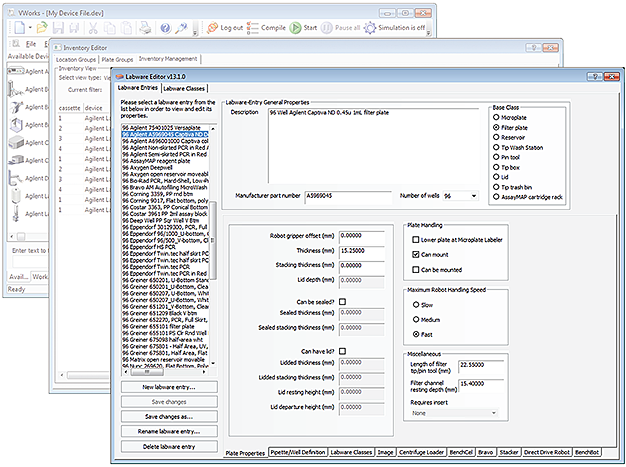Click the Copy icon in VWorks toolbar
Viewport: 626px width, 467px height.
pos(109,28)
